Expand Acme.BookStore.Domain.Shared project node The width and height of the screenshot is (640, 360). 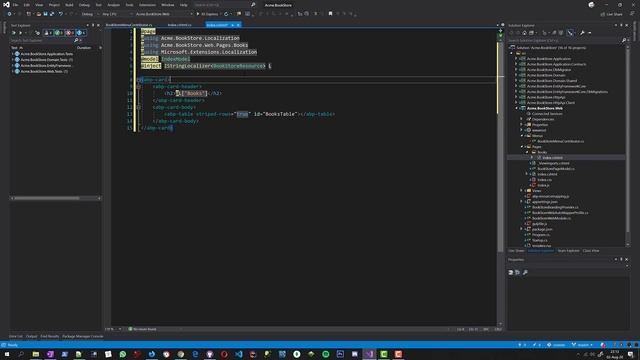(x=516, y=81)
